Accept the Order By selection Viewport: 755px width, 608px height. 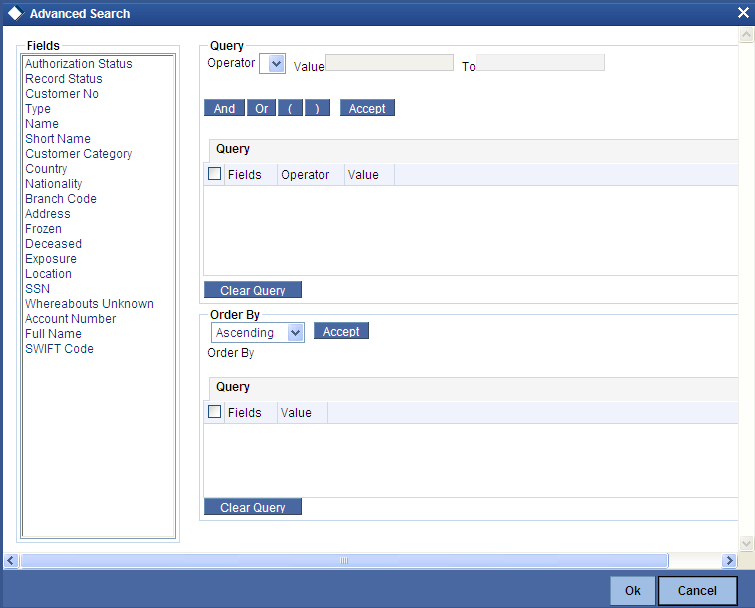coord(341,331)
